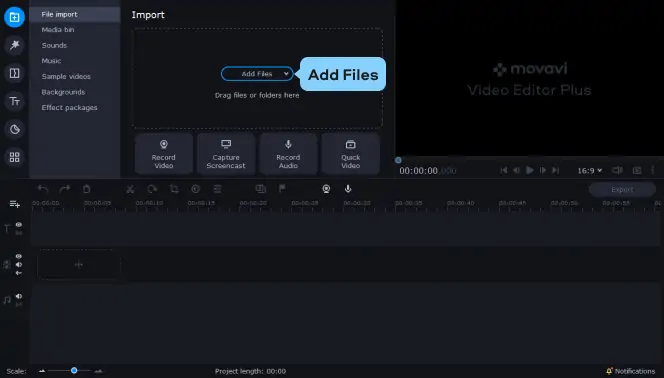
Task: Adjust the timeline Scale slider
Action: (x=74, y=371)
